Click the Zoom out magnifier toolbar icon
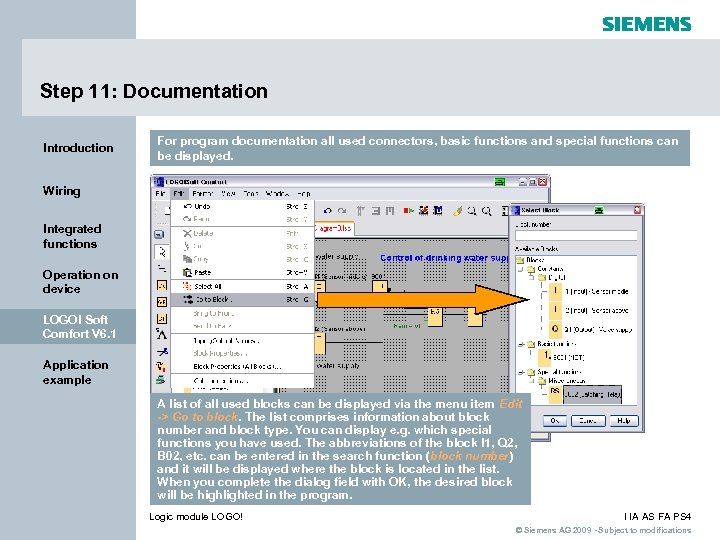 click(x=487, y=211)
